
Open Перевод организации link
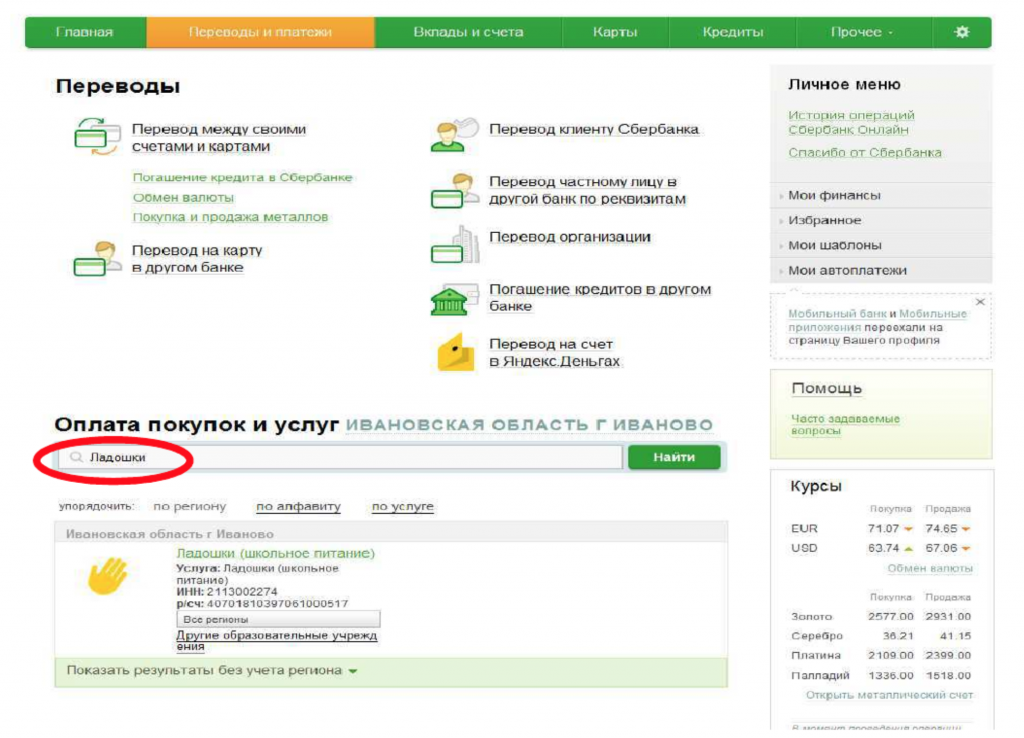click(x=570, y=237)
